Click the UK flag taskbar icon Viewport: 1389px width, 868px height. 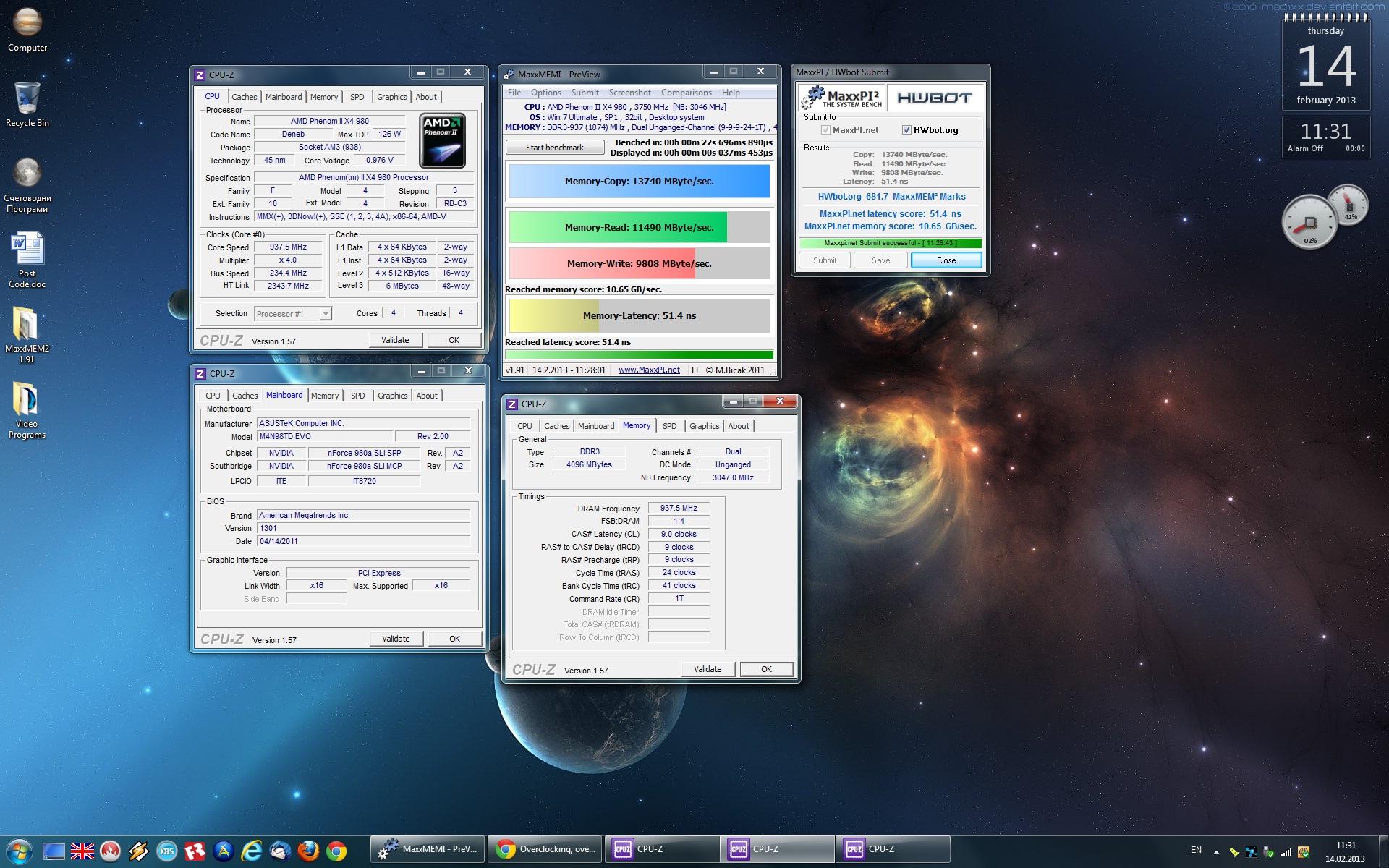pyautogui.click(x=82, y=851)
